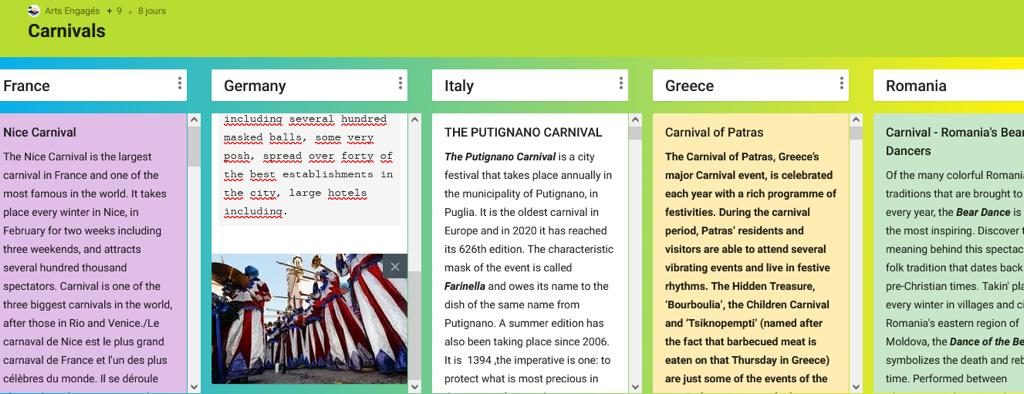Open the Nice Carnival post title
This screenshot has height=394, width=1024.
[40, 132]
